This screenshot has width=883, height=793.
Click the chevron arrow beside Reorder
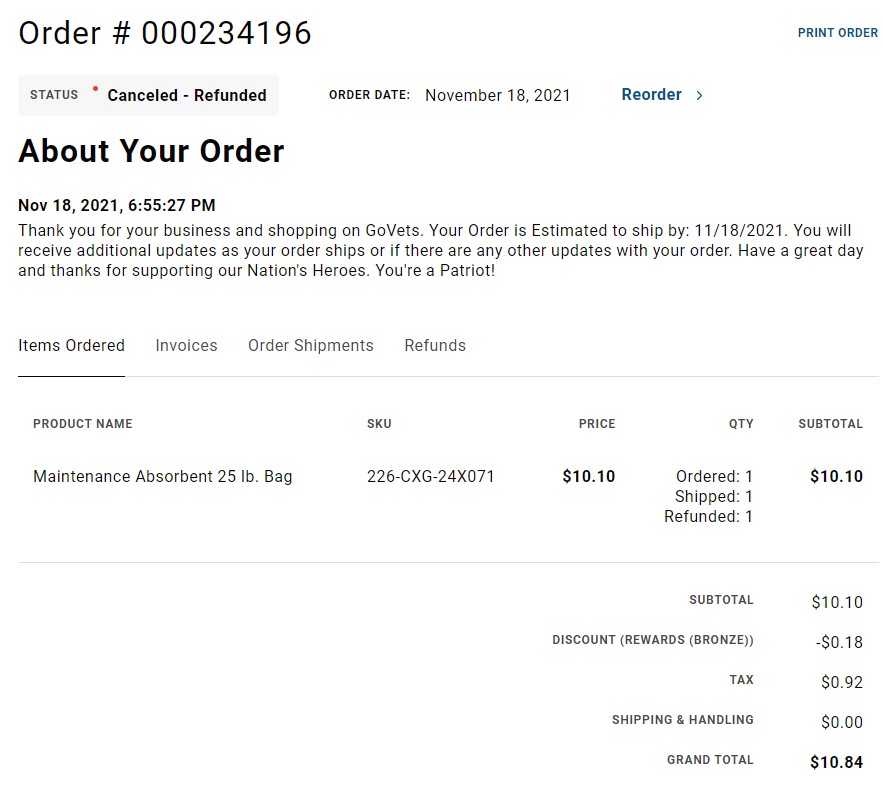[x=699, y=95]
